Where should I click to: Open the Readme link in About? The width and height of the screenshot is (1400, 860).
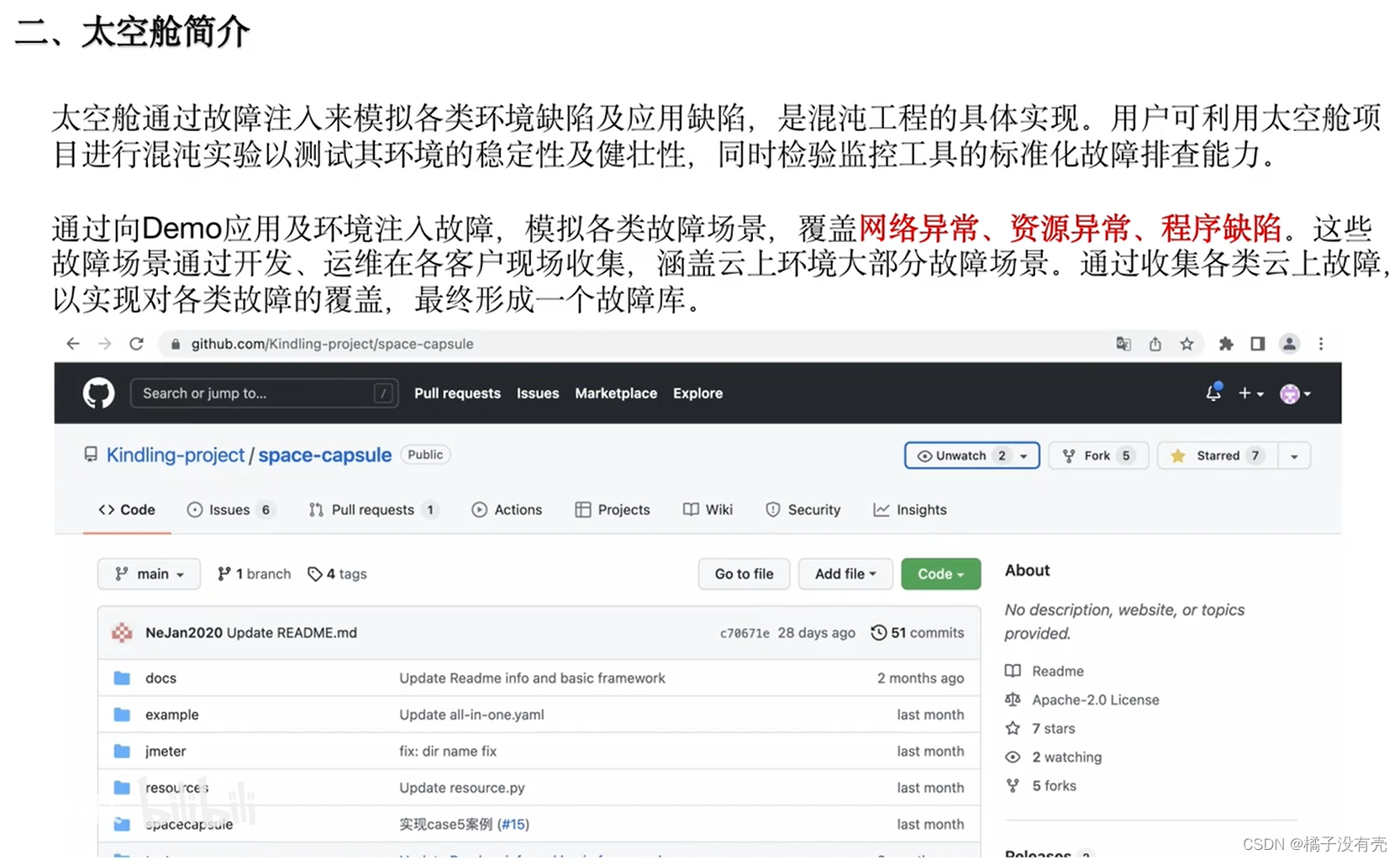[1045, 671]
